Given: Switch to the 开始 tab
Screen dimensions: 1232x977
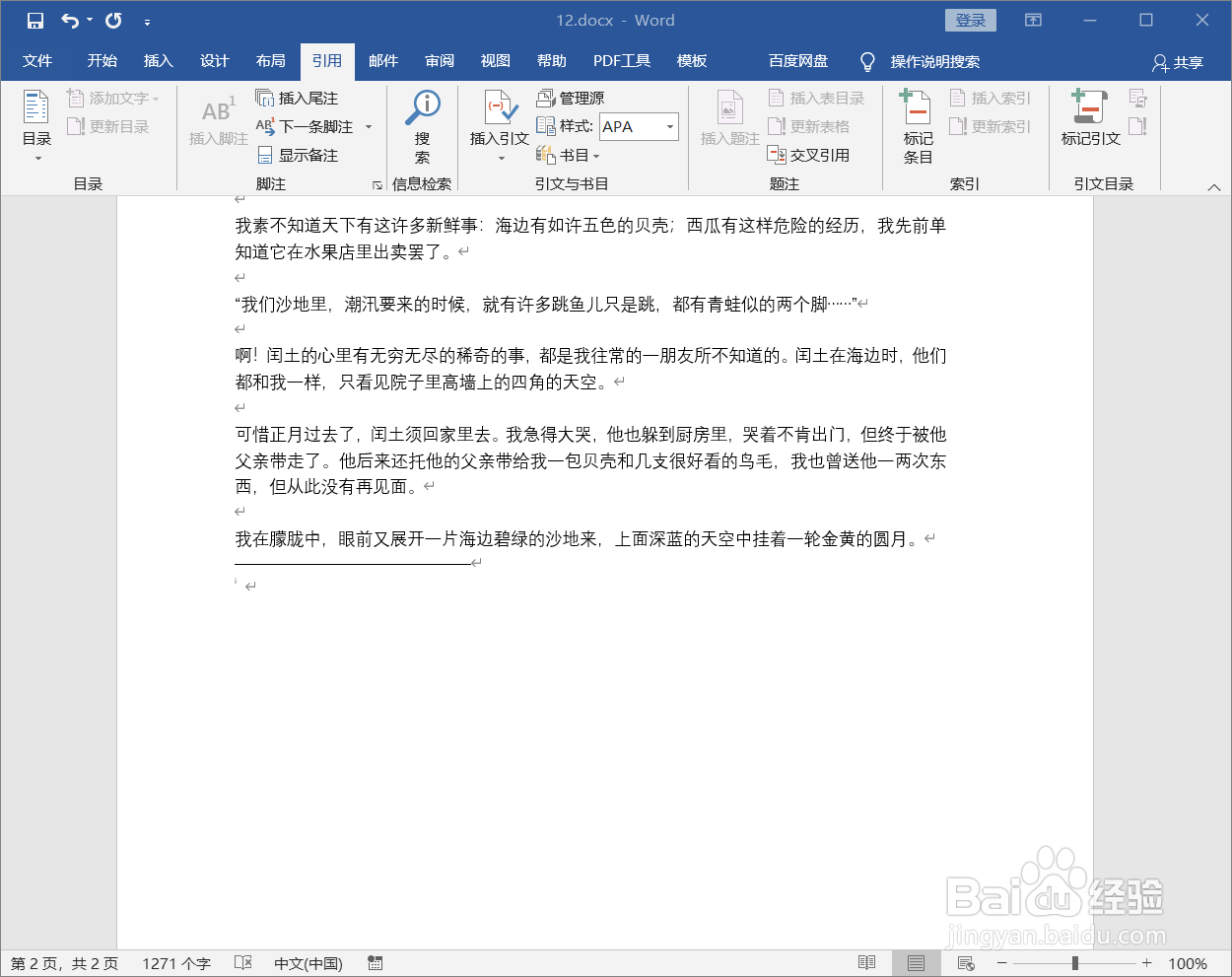Looking at the screenshot, I should (x=103, y=61).
